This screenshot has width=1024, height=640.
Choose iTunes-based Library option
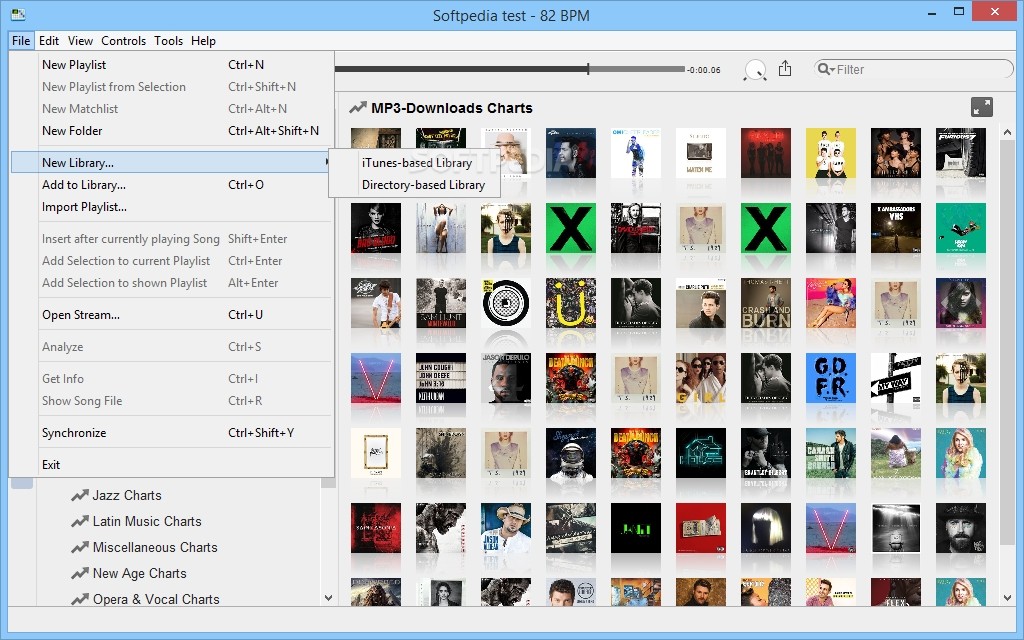tap(417, 163)
